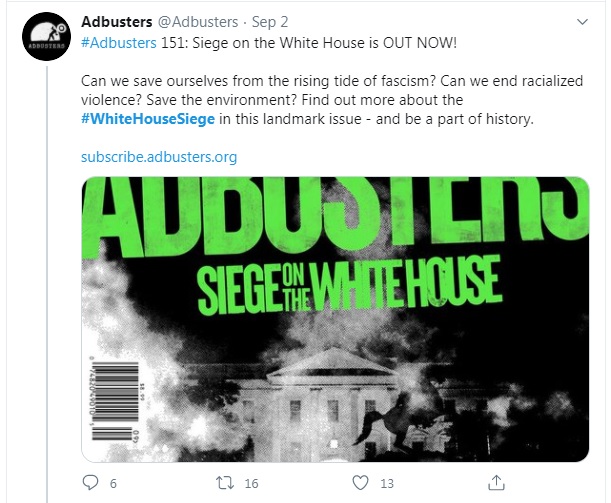Open the Sep 2 tweet timestamp
Image resolution: width=611 pixels, height=503 pixels.
[x=270, y=22]
